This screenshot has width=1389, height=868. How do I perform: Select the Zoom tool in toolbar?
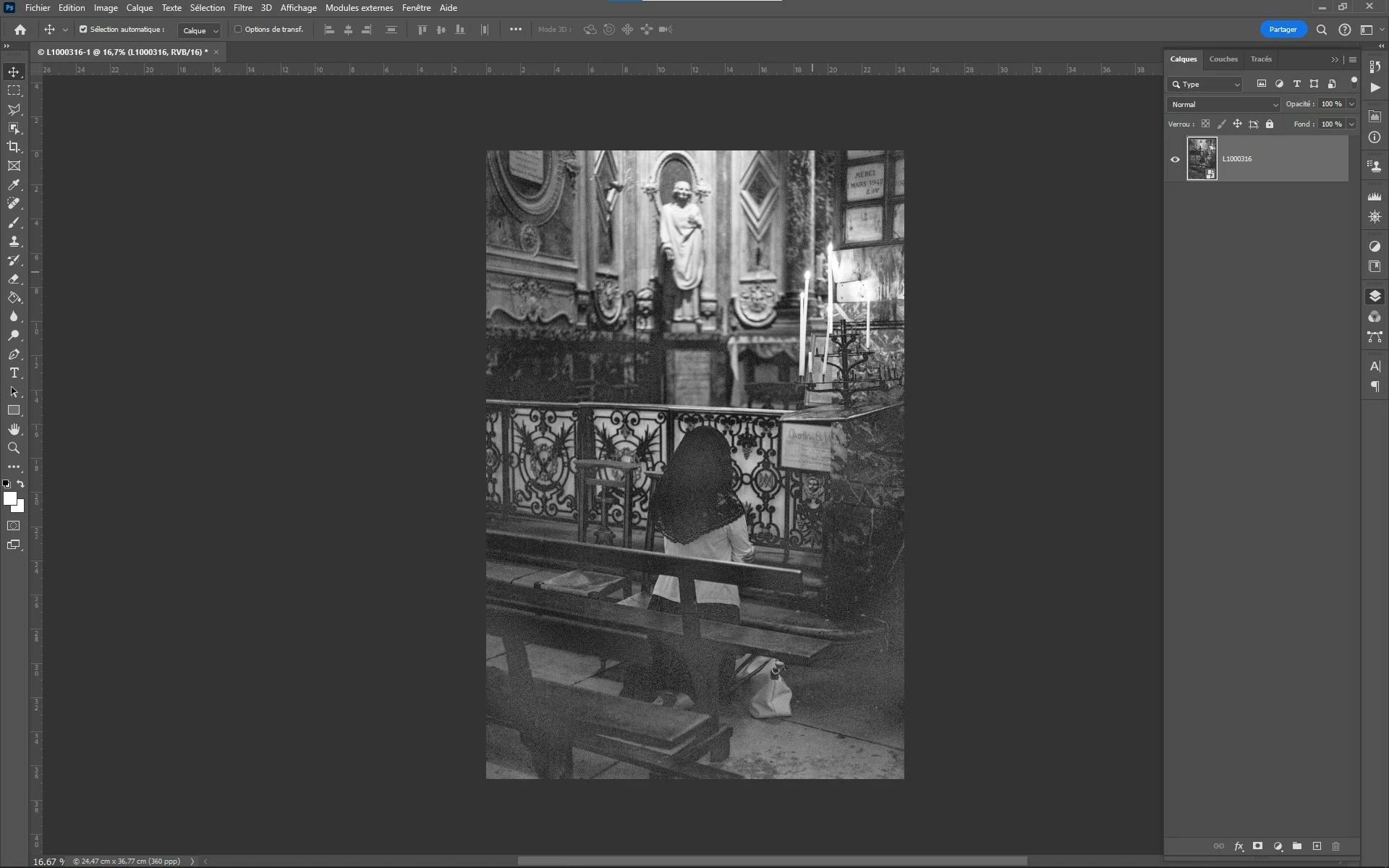pyautogui.click(x=14, y=448)
